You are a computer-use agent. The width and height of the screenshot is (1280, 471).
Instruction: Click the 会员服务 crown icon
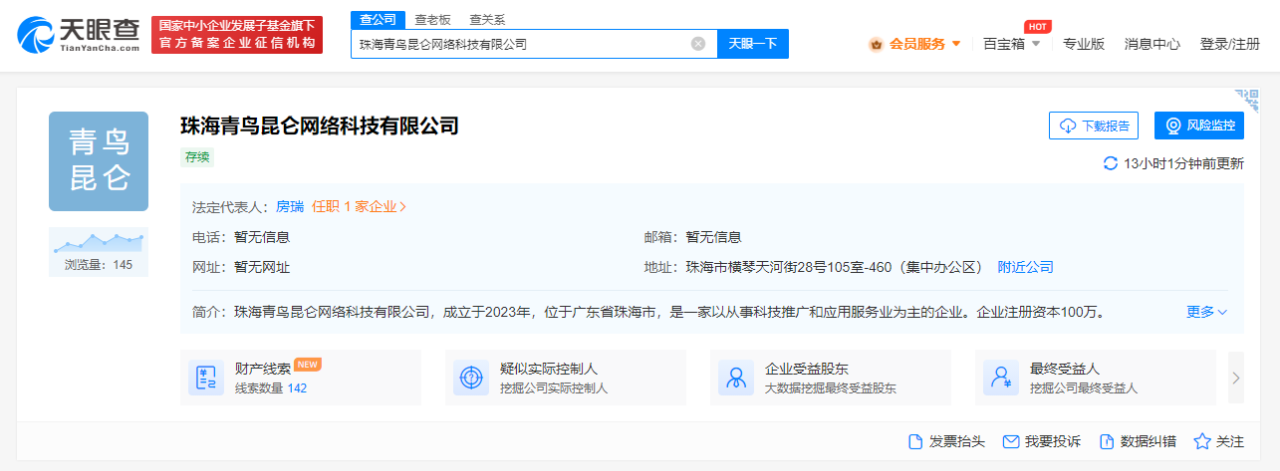point(876,44)
